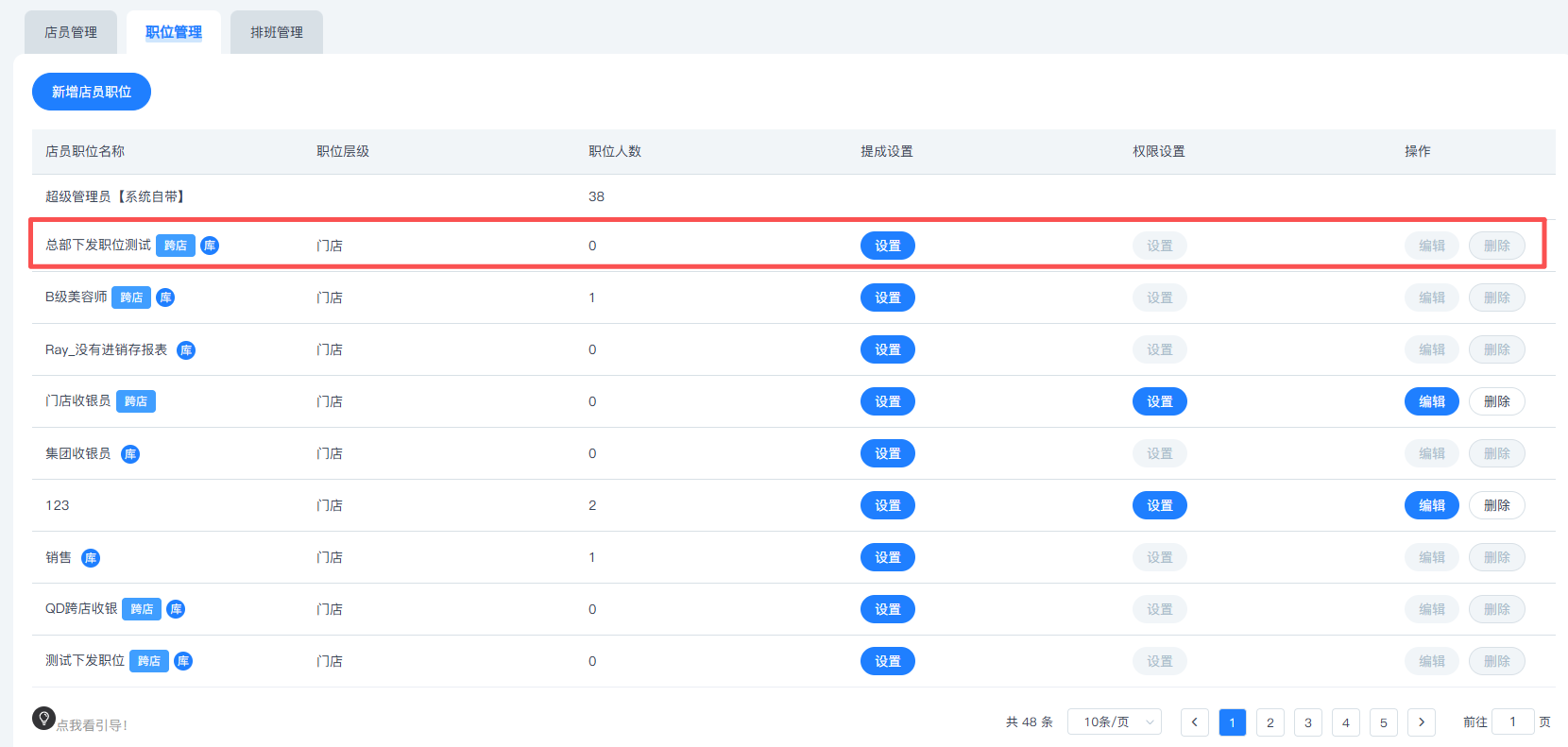The width and height of the screenshot is (1568, 747).
Task: Click 跨店 tag beside B级美容师
Action: point(131,297)
